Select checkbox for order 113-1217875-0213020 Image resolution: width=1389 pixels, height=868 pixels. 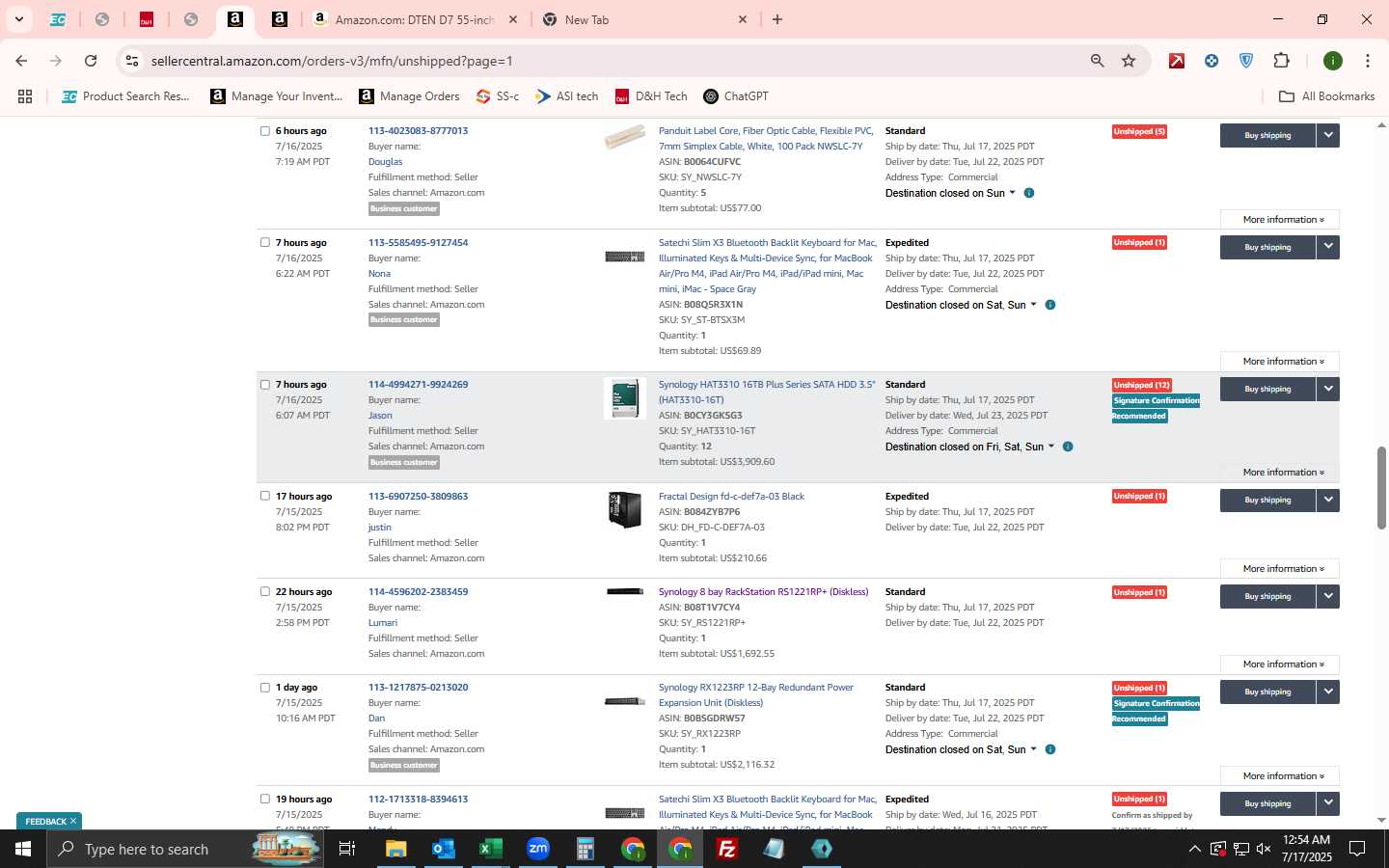click(x=265, y=688)
